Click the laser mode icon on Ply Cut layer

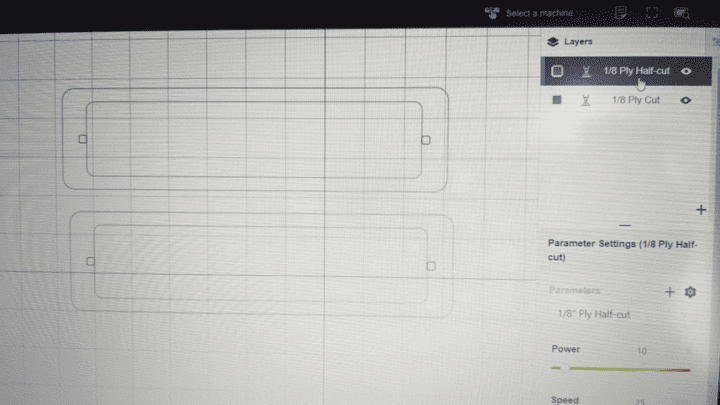pyautogui.click(x=585, y=100)
